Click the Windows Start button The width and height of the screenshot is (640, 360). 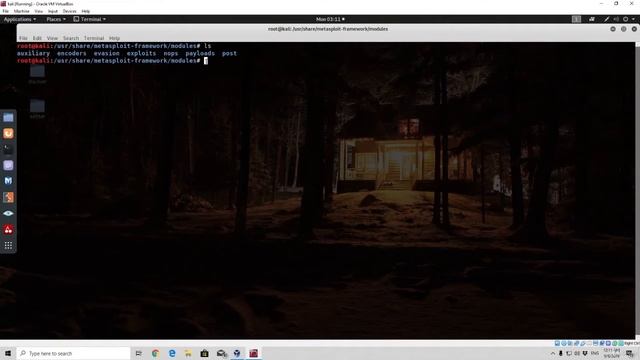tap(7, 353)
